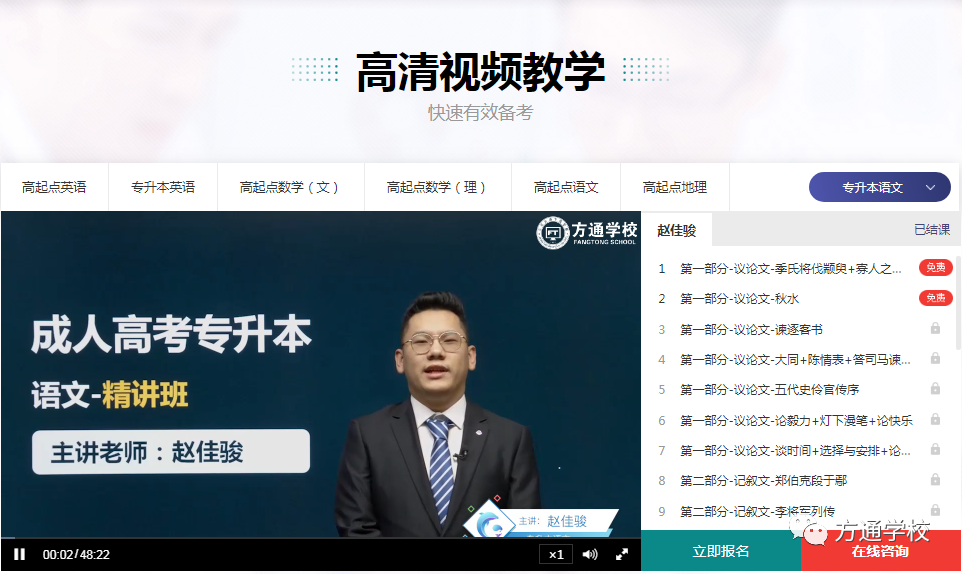Enter fullscreen video mode
Screen dimensions: 962x574
pyautogui.click(x=621, y=554)
